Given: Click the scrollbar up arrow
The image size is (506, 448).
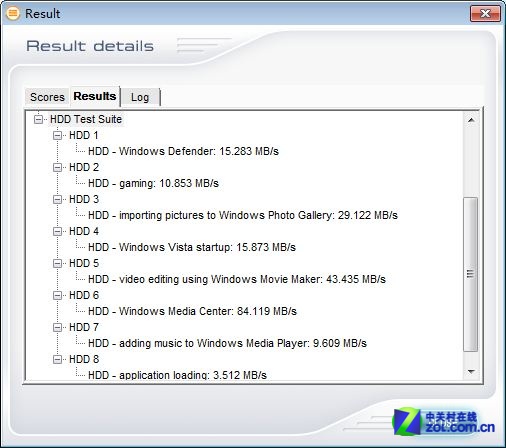Looking at the screenshot, I should (471, 120).
